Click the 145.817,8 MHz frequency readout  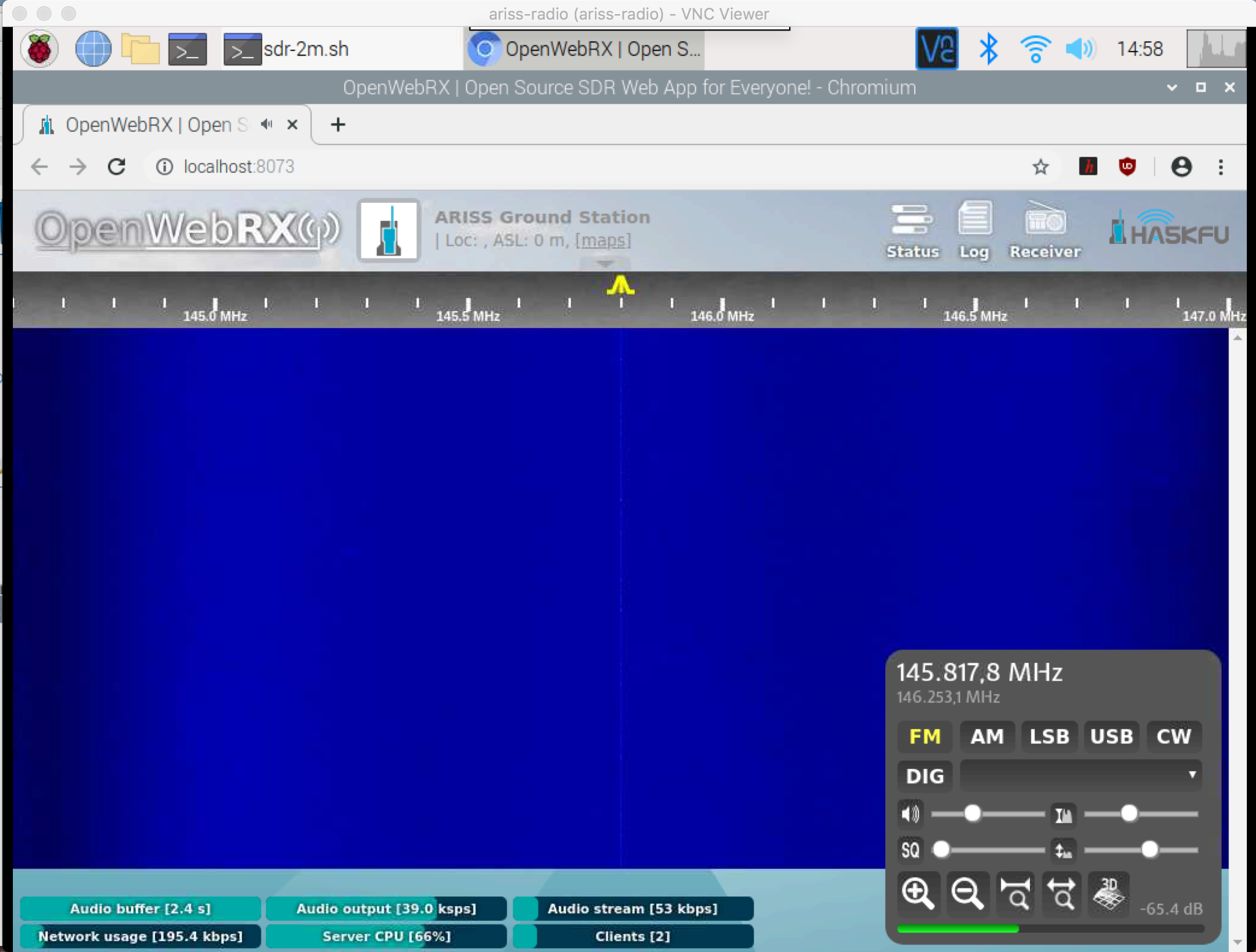point(980,672)
